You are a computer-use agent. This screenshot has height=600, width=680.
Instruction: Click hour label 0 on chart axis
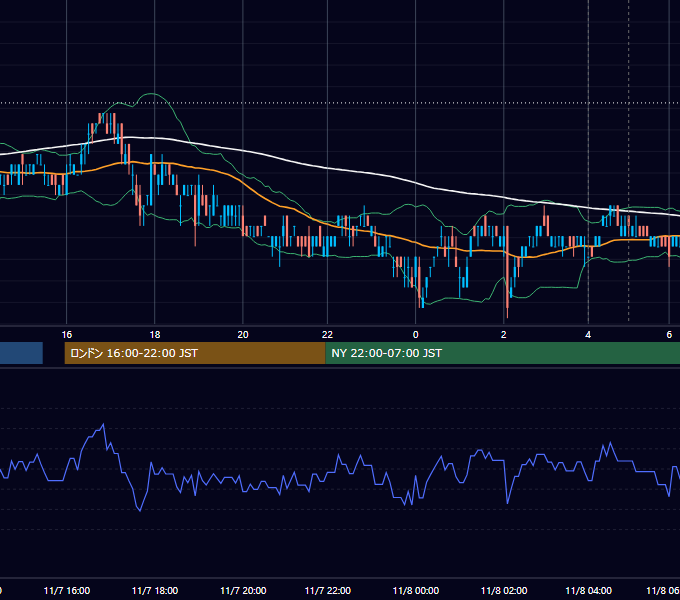(x=415, y=335)
